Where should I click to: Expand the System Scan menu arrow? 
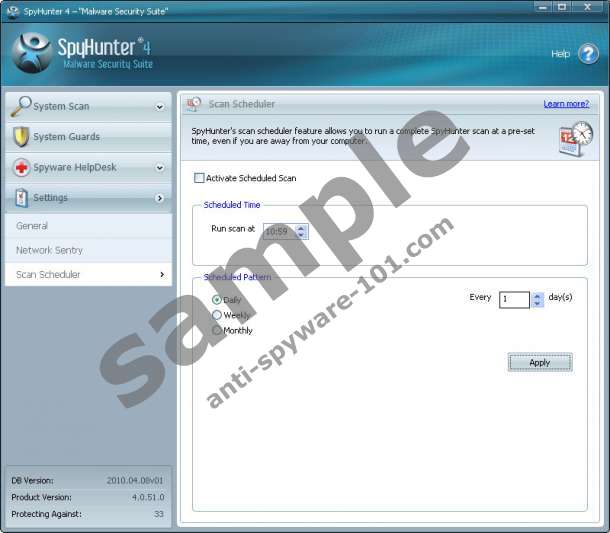[x=160, y=107]
